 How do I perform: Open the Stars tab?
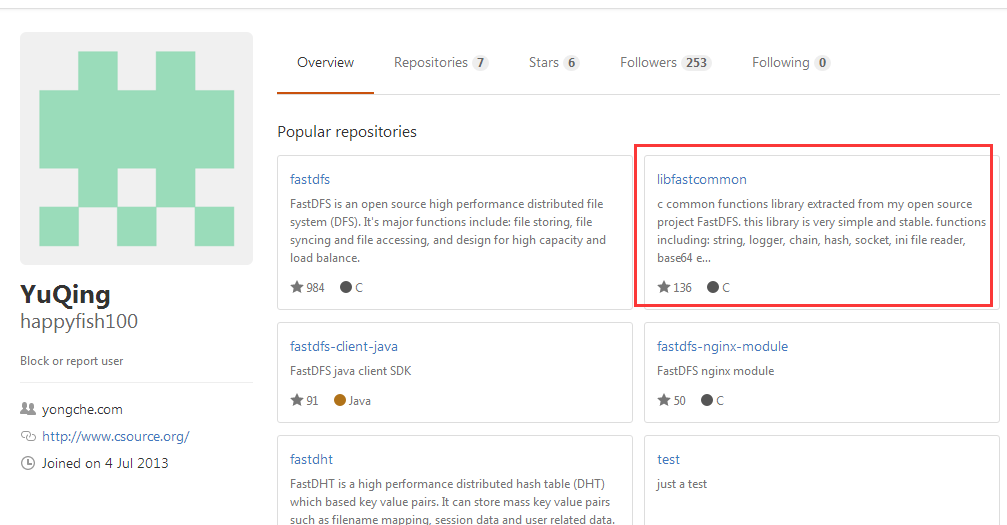tap(553, 62)
